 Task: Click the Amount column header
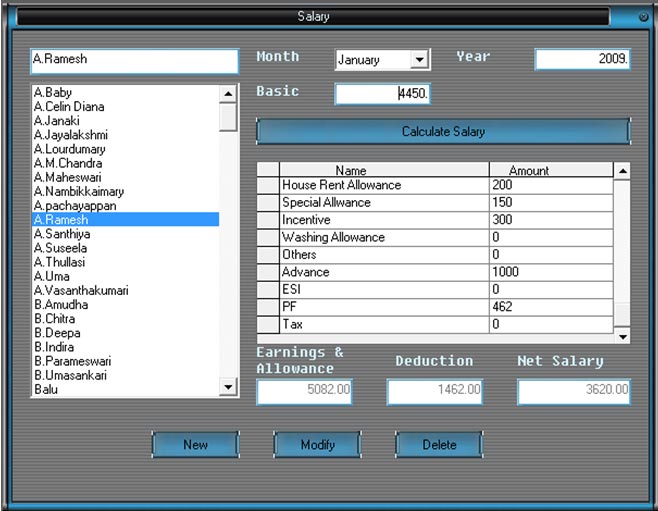click(551, 170)
